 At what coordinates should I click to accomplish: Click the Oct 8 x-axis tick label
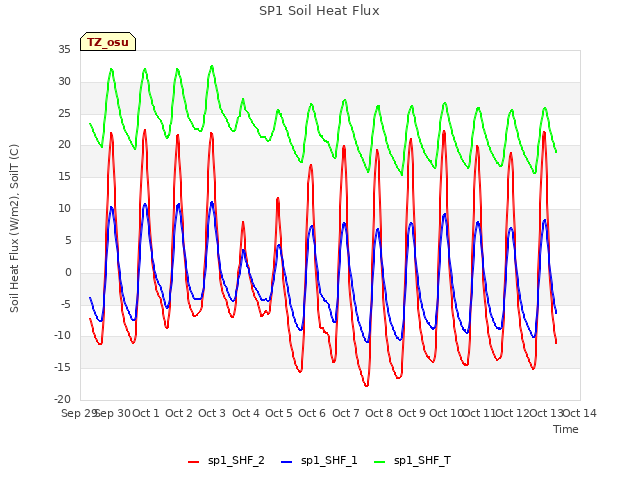point(379,413)
